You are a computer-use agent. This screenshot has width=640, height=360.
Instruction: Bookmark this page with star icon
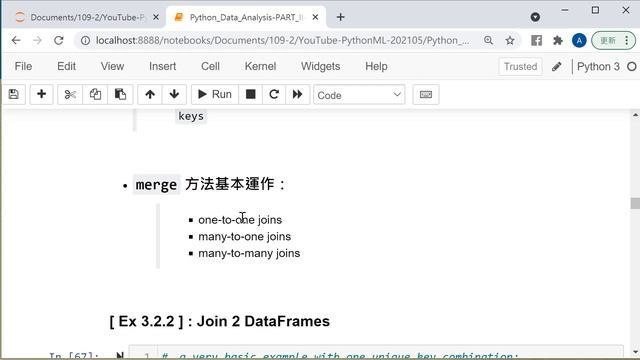[510, 40]
